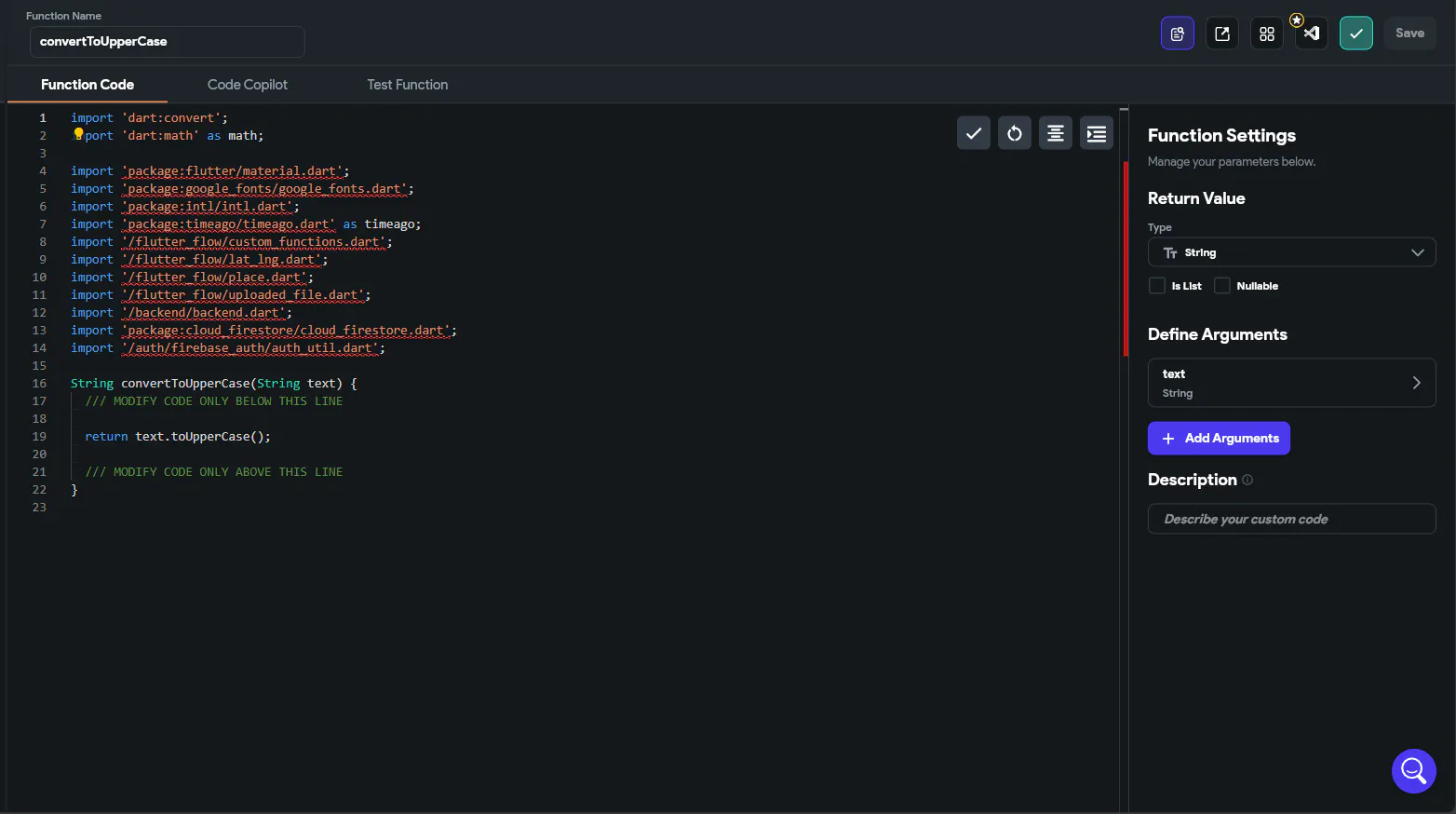Viewport: 1456px width, 814px height.
Task: Click the Description info icon
Action: point(1247,480)
